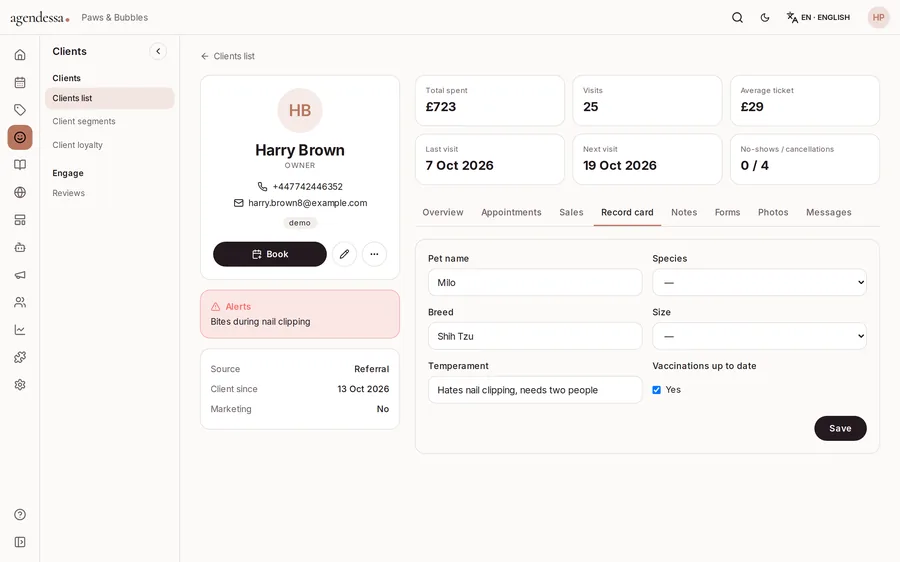Open the three-dots more options button
The image size is (900, 562).
374,254
